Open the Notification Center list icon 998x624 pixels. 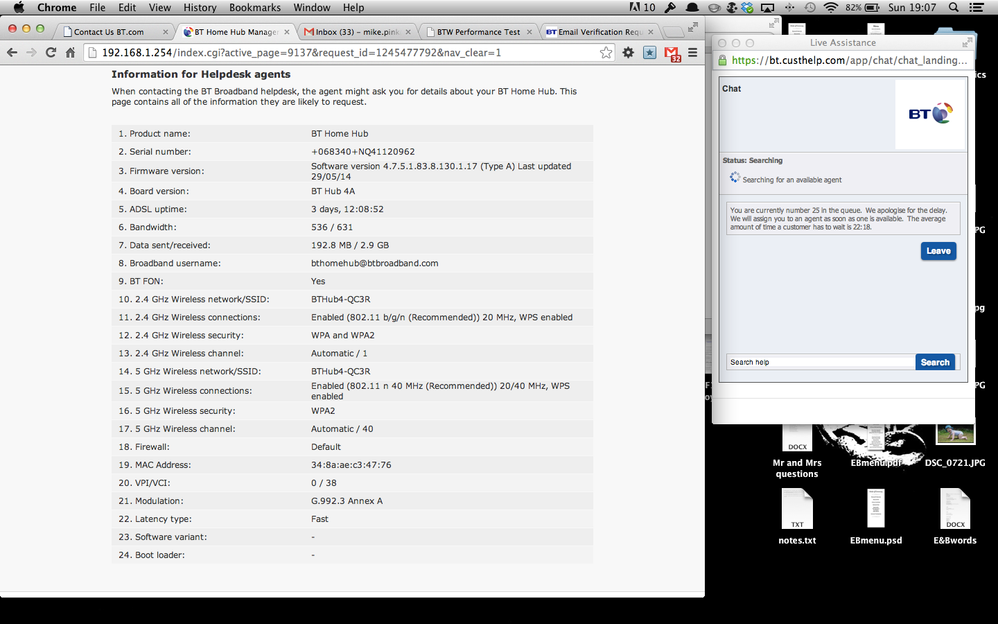(976, 7)
